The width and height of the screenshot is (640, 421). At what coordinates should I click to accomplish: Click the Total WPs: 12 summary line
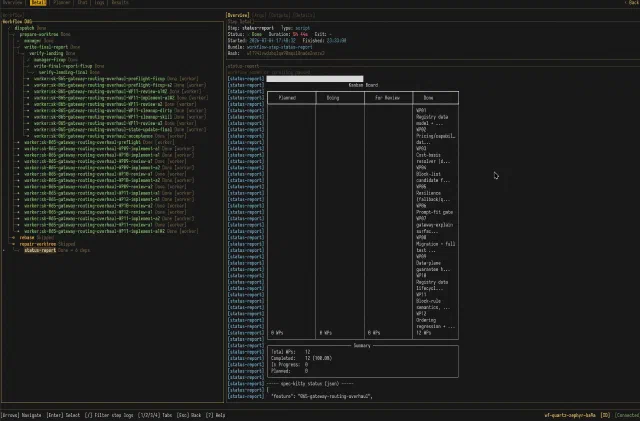[291, 352]
